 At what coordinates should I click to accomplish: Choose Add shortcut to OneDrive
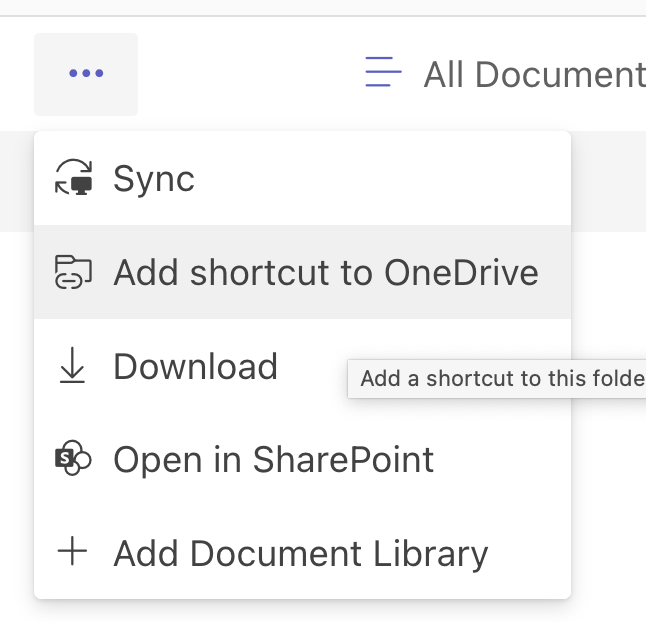302,272
